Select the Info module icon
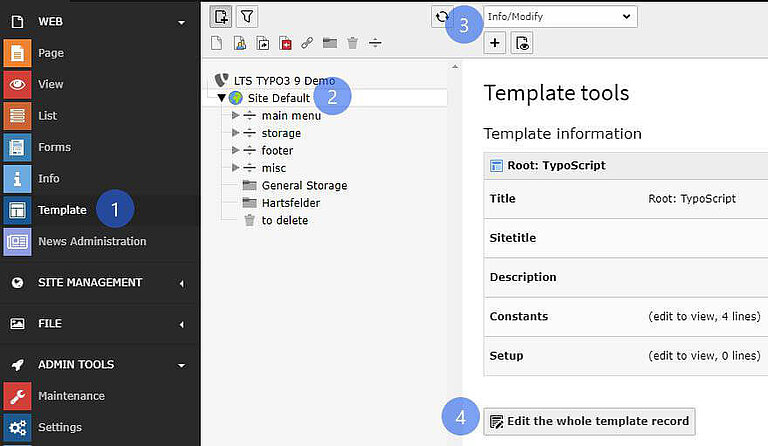The image size is (768, 446). pyautogui.click(x=17, y=178)
